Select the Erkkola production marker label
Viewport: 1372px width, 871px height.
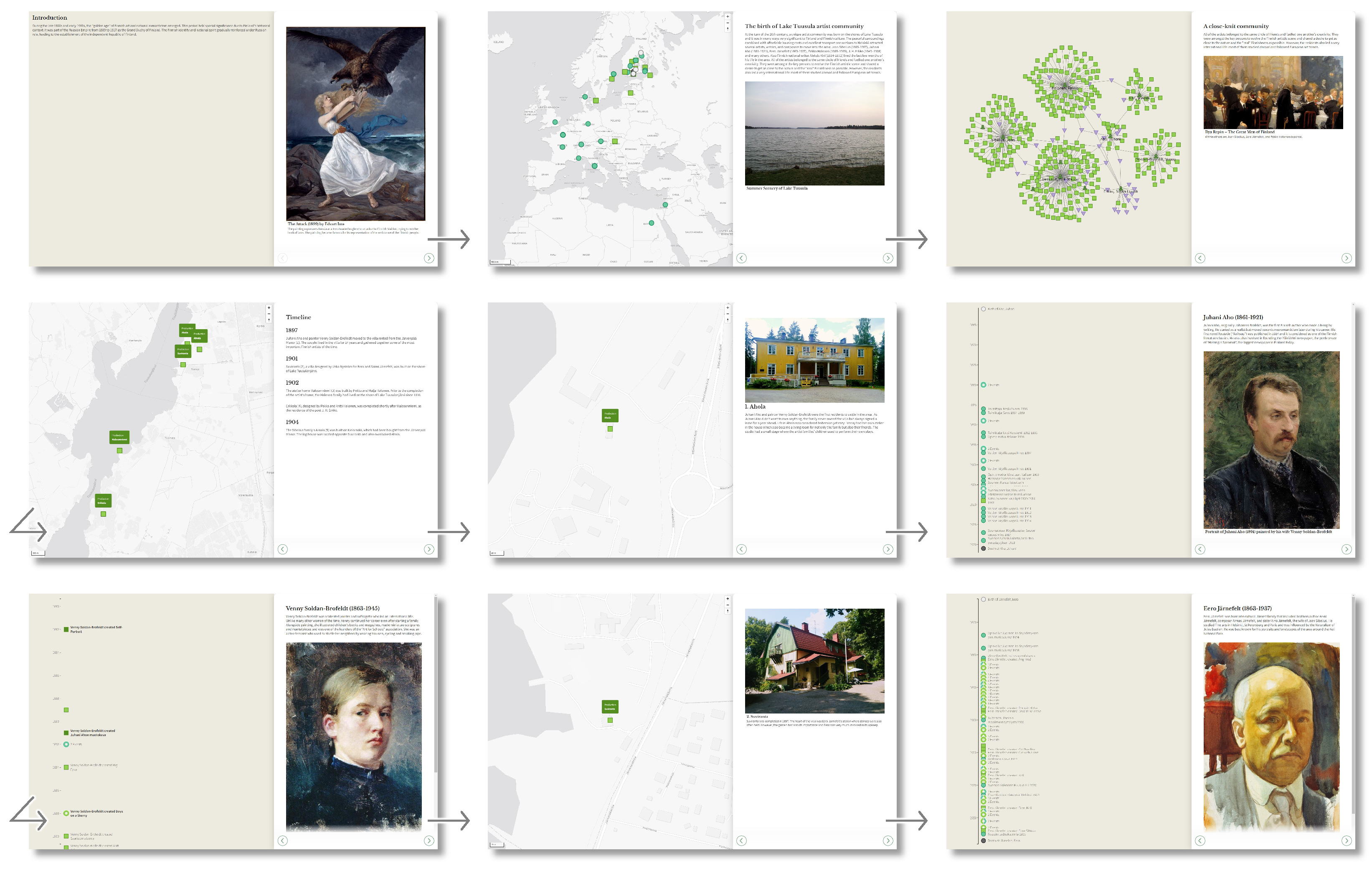[x=103, y=500]
